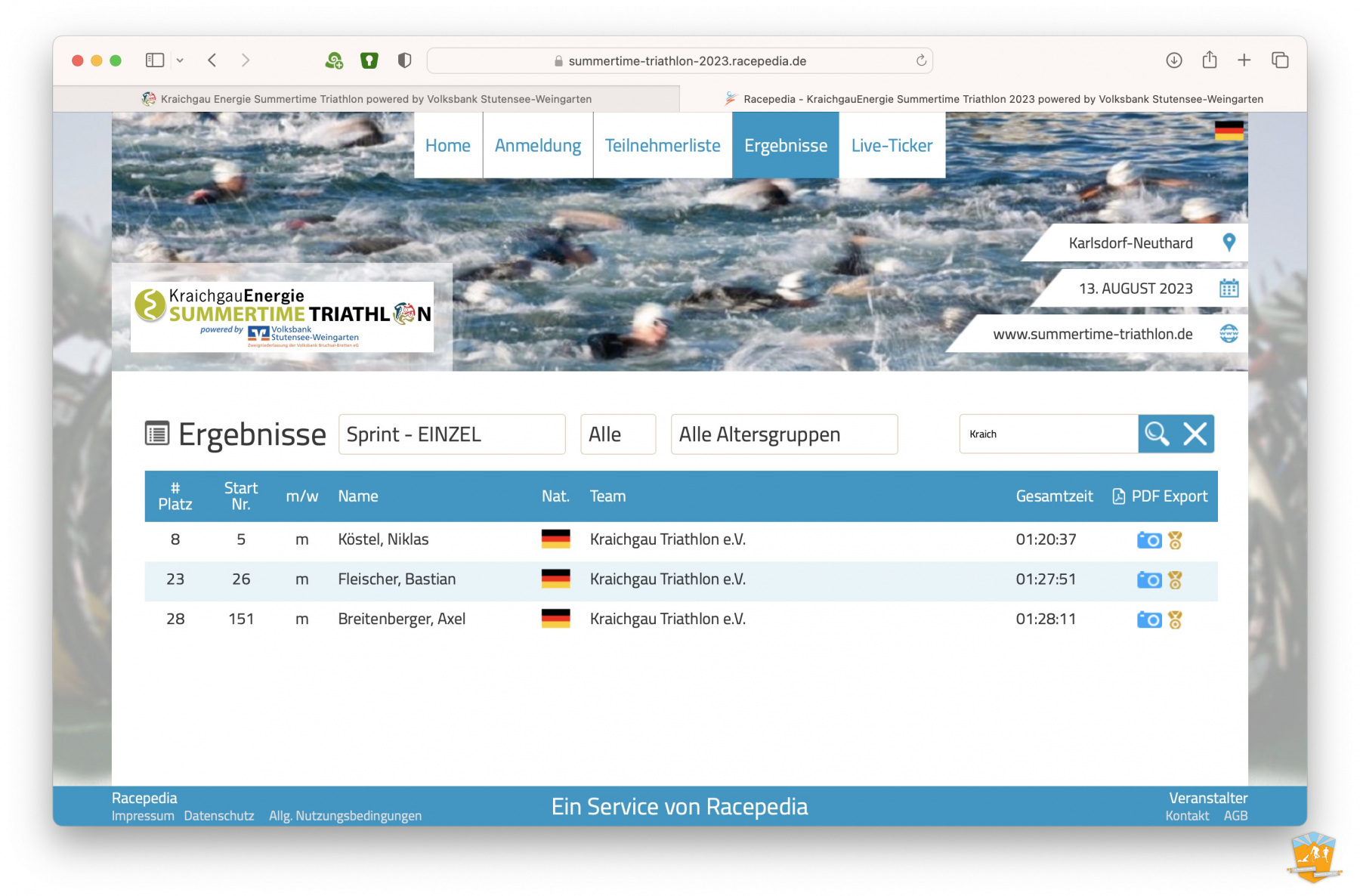
Task: Click the magnifier search icon button
Action: [x=1157, y=434]
